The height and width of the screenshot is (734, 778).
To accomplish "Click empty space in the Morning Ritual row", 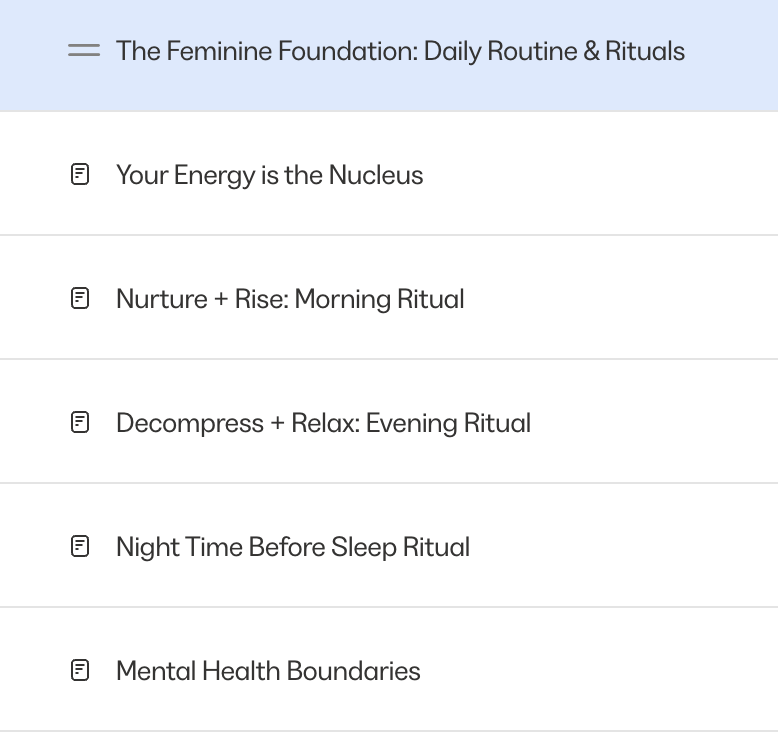I will 620,298.
